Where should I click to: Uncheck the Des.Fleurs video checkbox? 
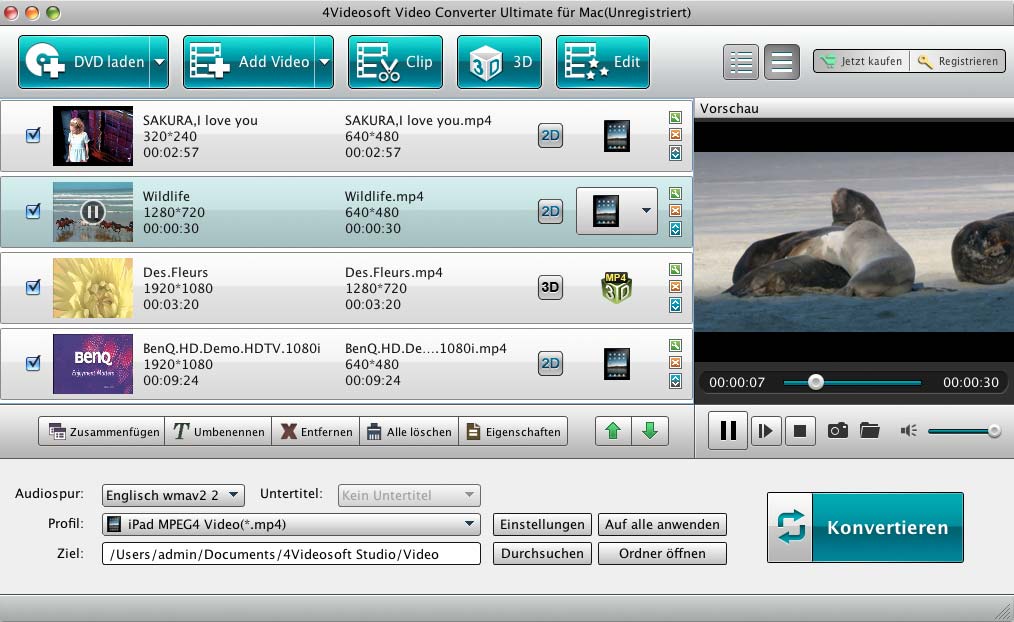point(33,287)
